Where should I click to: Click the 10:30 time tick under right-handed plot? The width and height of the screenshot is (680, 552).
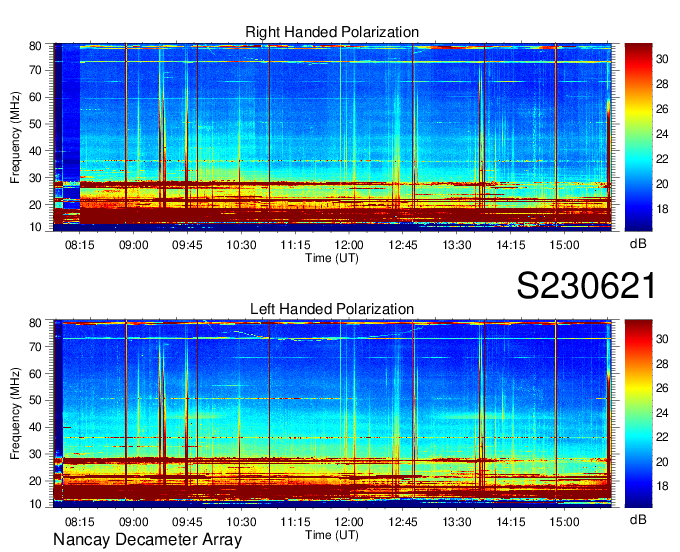pyautogui.click(x=242, y=245)
